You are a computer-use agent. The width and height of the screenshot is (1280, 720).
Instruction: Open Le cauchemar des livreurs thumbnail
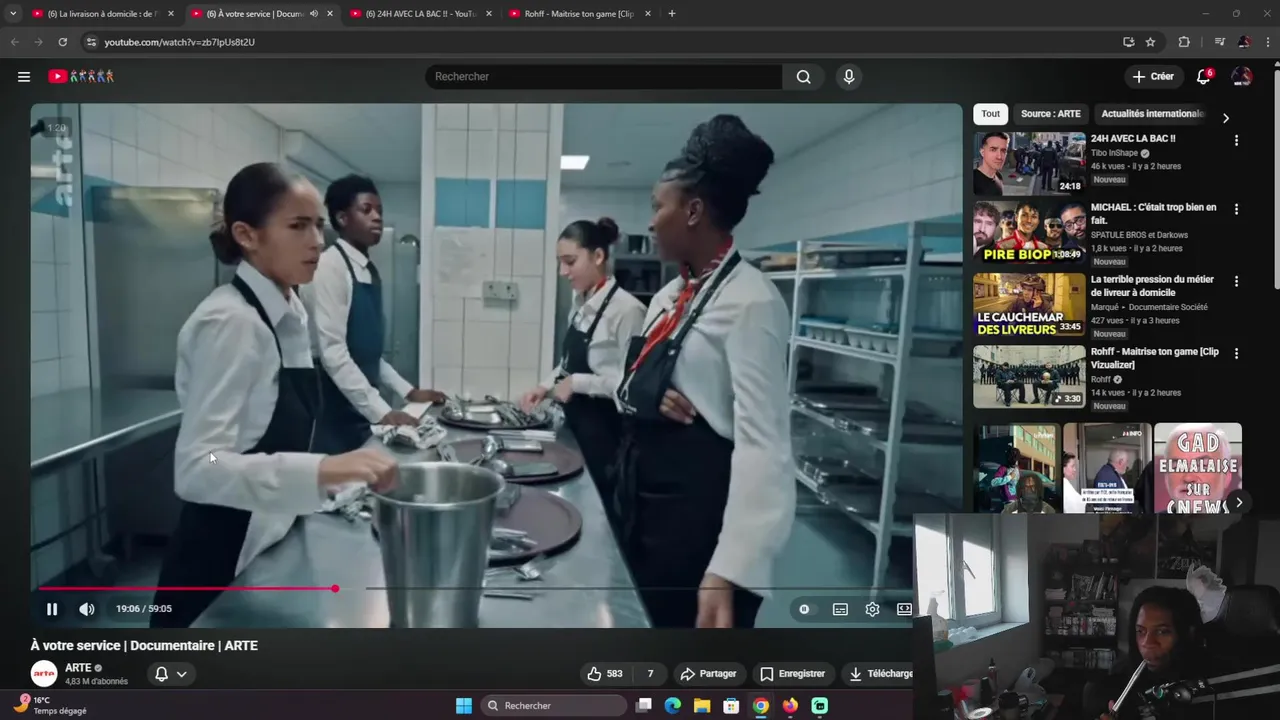[x=1029, y=305]
